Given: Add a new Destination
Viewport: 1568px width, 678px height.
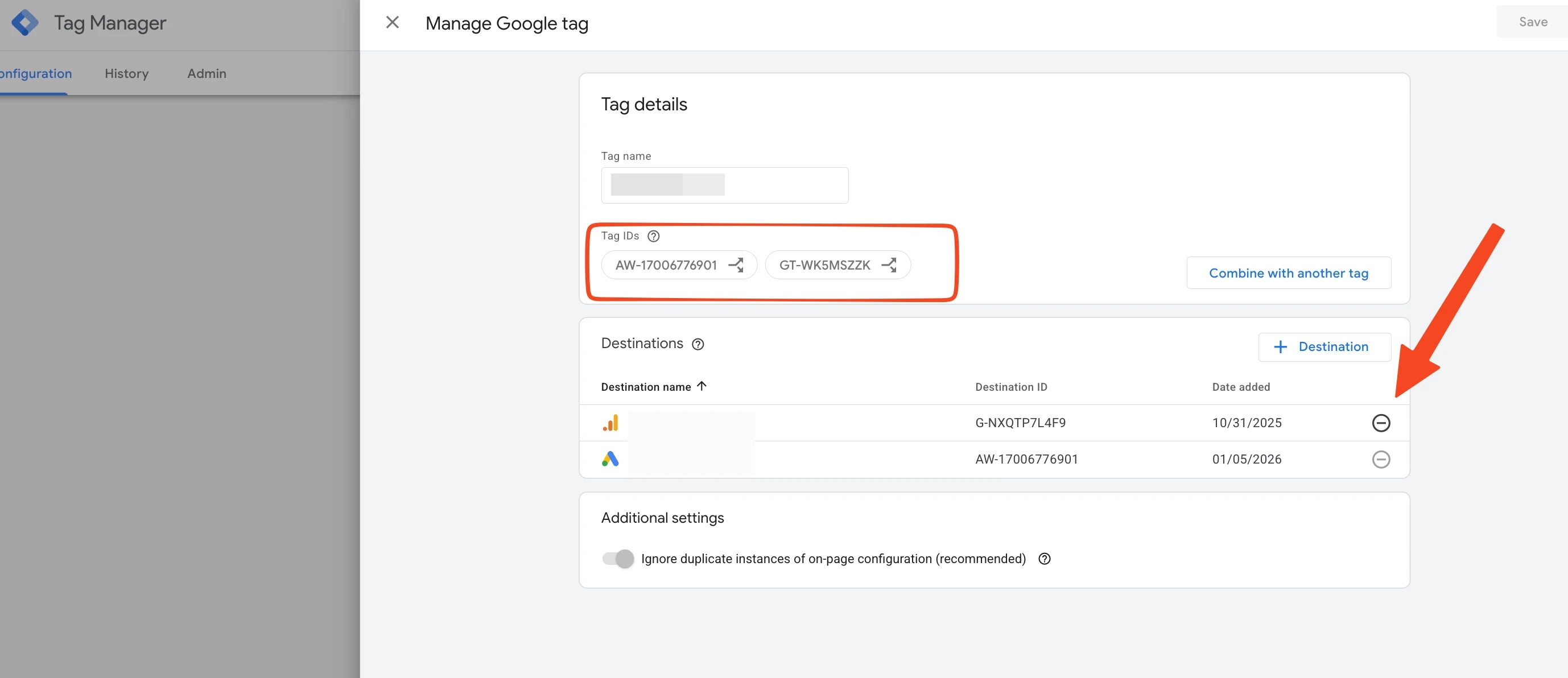Looking at the screenshot, I should click(x=1324, y=347).
